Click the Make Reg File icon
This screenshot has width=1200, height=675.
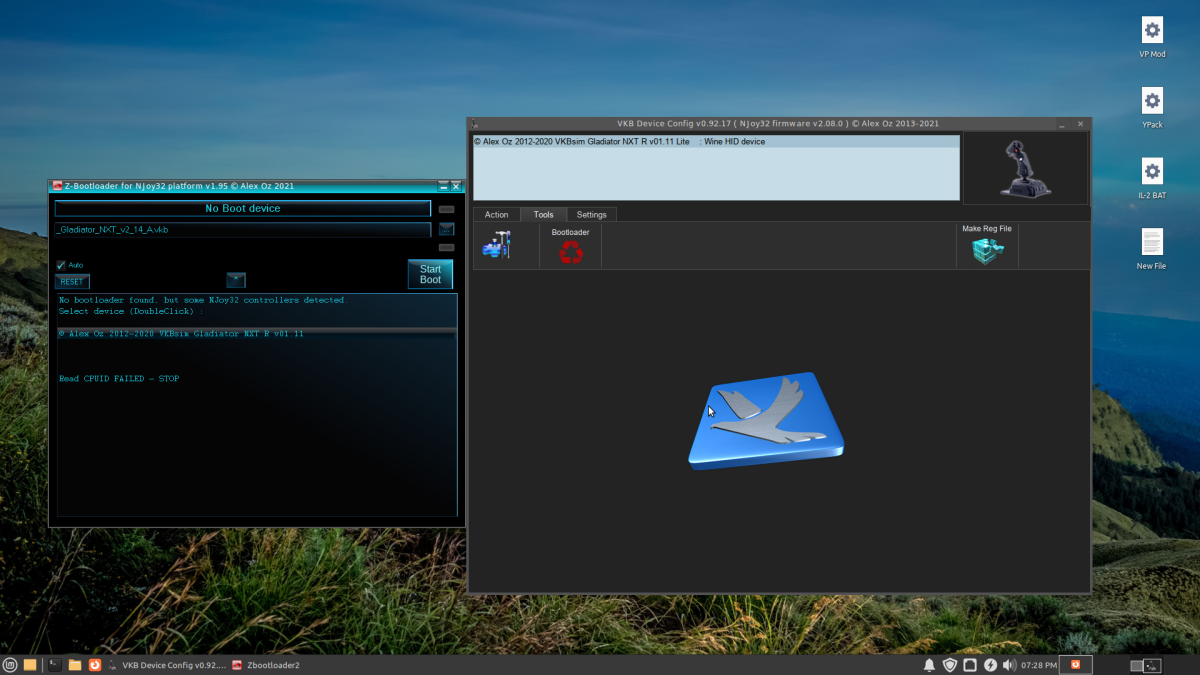pyautogui.click(x=986, y=251)
